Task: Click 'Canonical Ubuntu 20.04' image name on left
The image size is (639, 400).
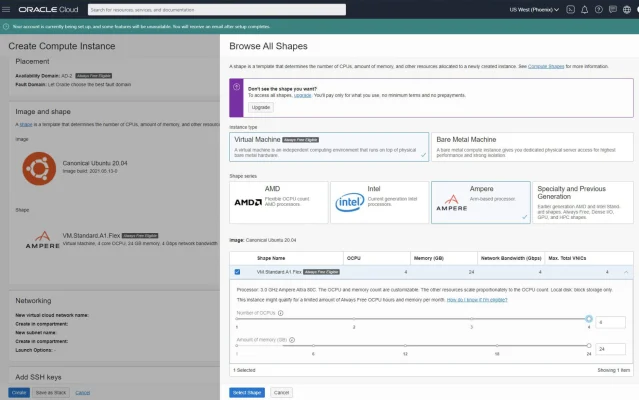Action: pos(95,163)
